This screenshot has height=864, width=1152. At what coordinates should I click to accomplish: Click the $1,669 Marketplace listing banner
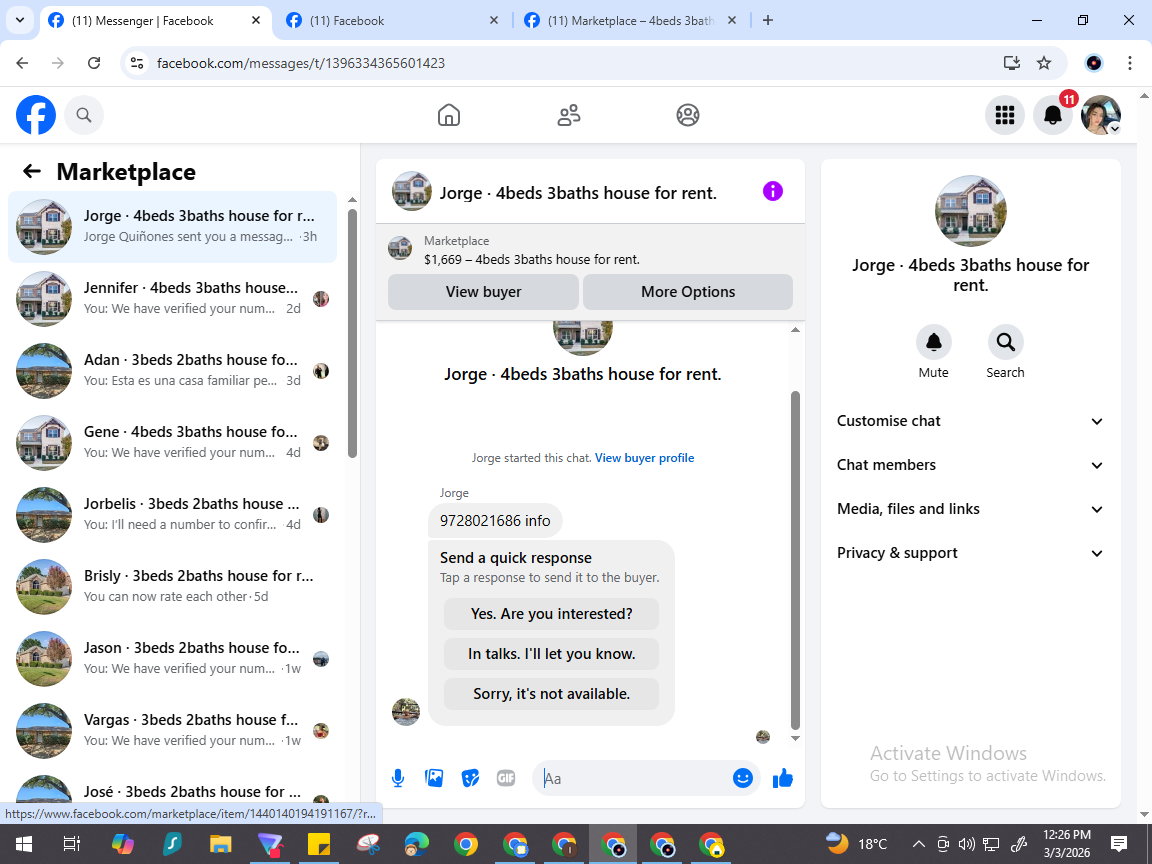(591, 250)
